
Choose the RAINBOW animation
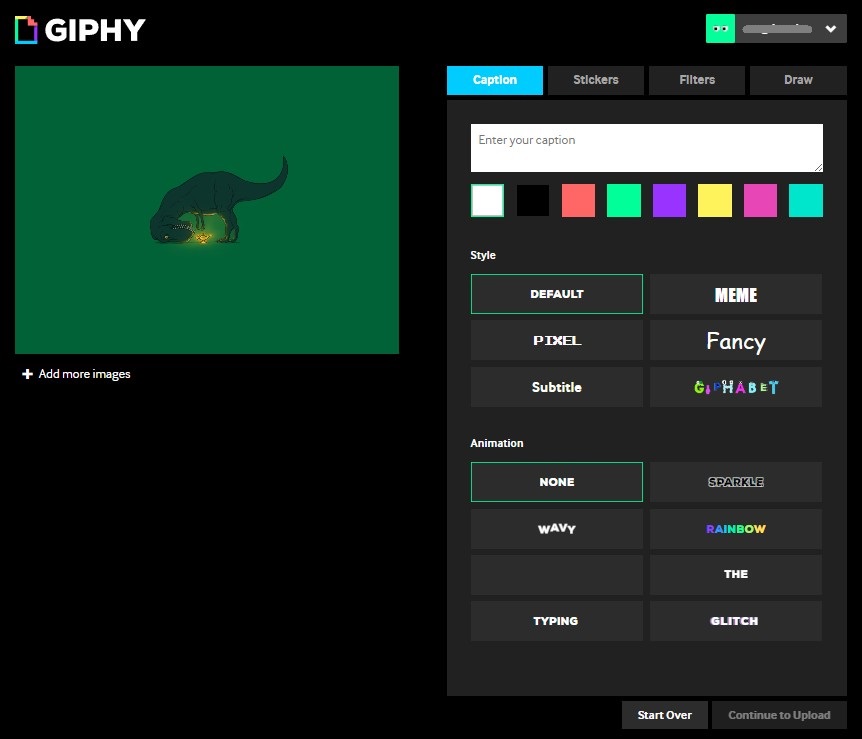pos(736,528)
